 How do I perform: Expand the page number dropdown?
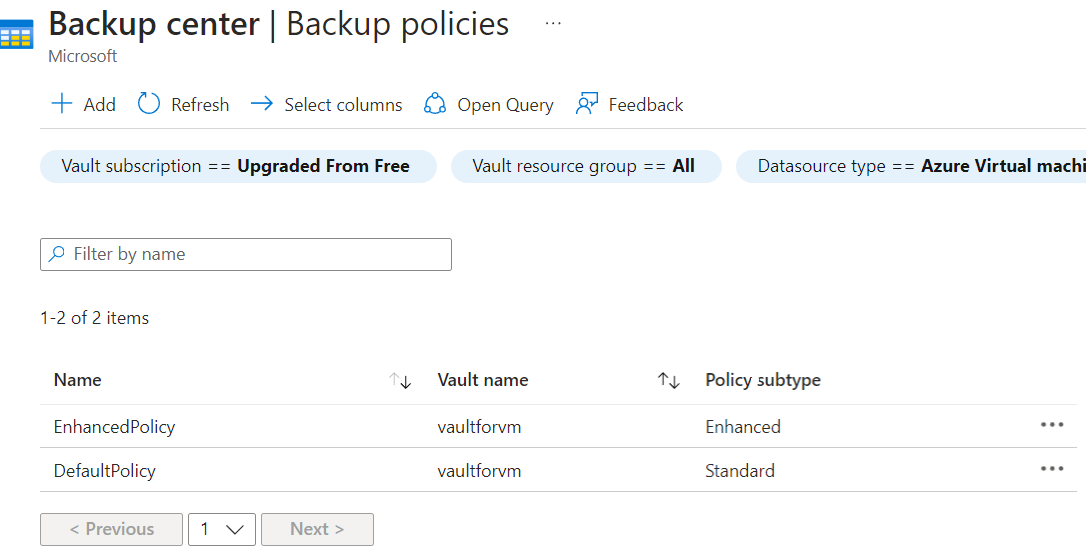point(222,530)
